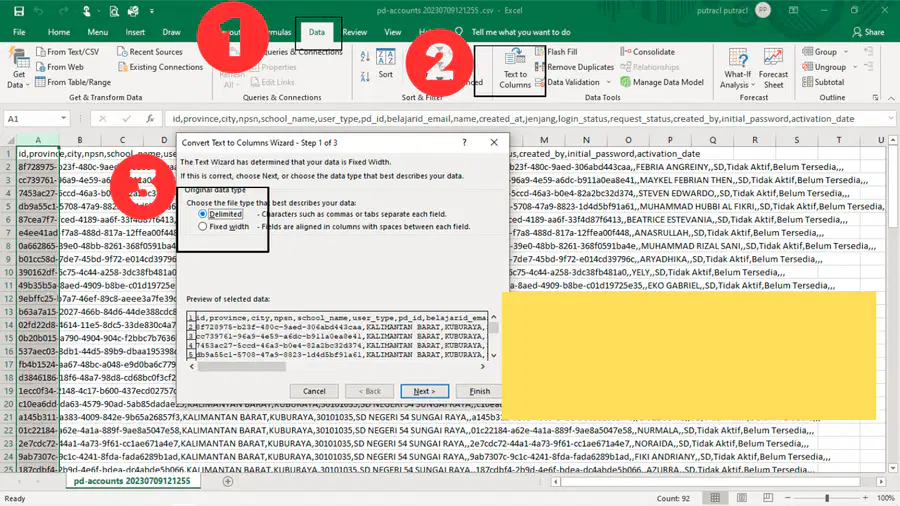Click Consolidate tool
The width and height of the screenshot is (900, 506).
click(647, 52)
